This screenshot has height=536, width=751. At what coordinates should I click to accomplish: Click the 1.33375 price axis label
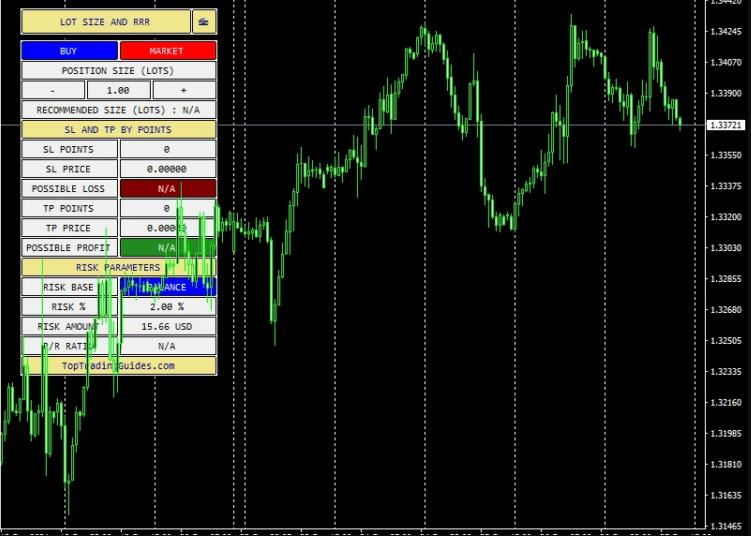click(x=726, y=186)
